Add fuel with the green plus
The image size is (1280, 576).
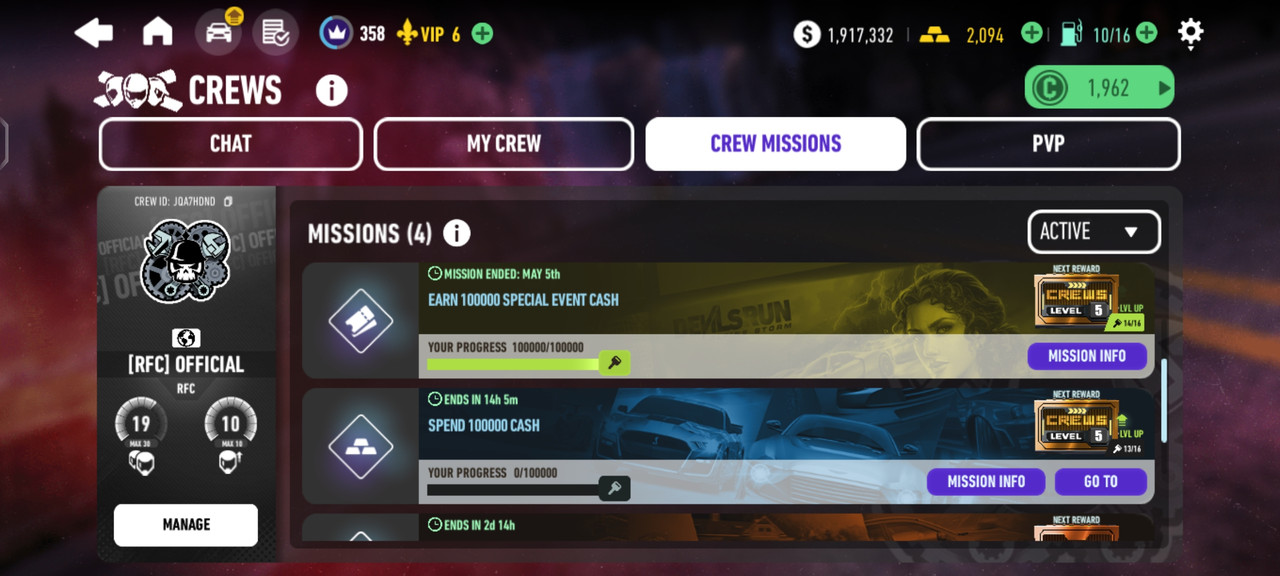tap(1147, 33)
